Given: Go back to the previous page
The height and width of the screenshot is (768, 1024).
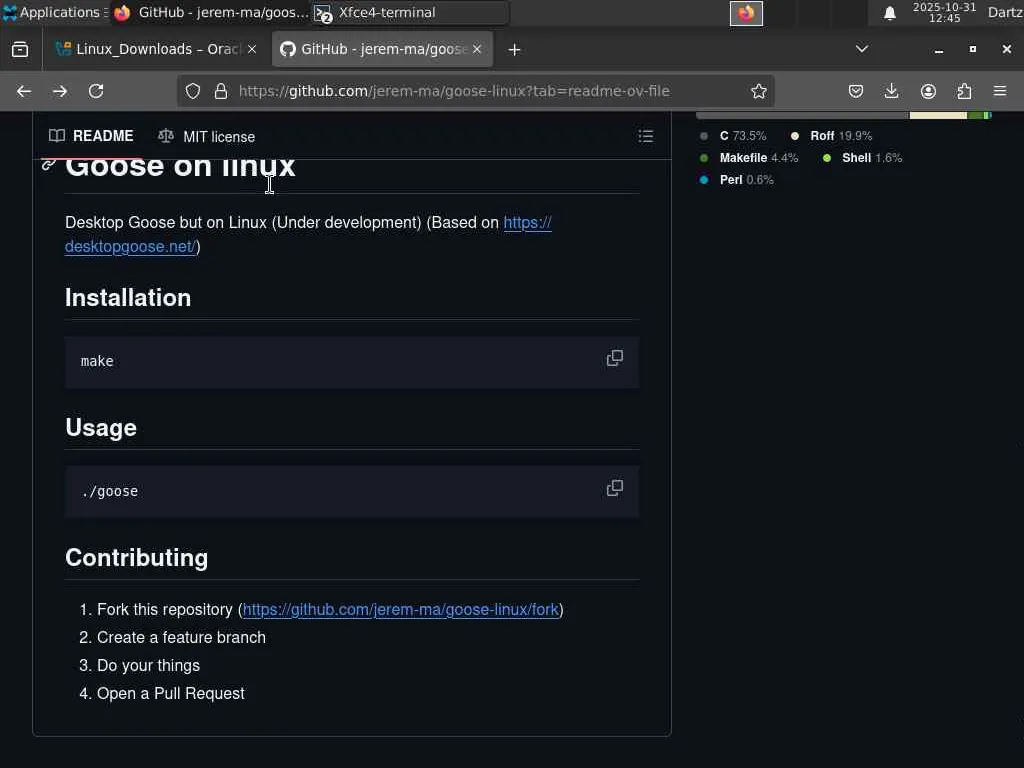Looking at the screenshot, I should tap(24, 91).
